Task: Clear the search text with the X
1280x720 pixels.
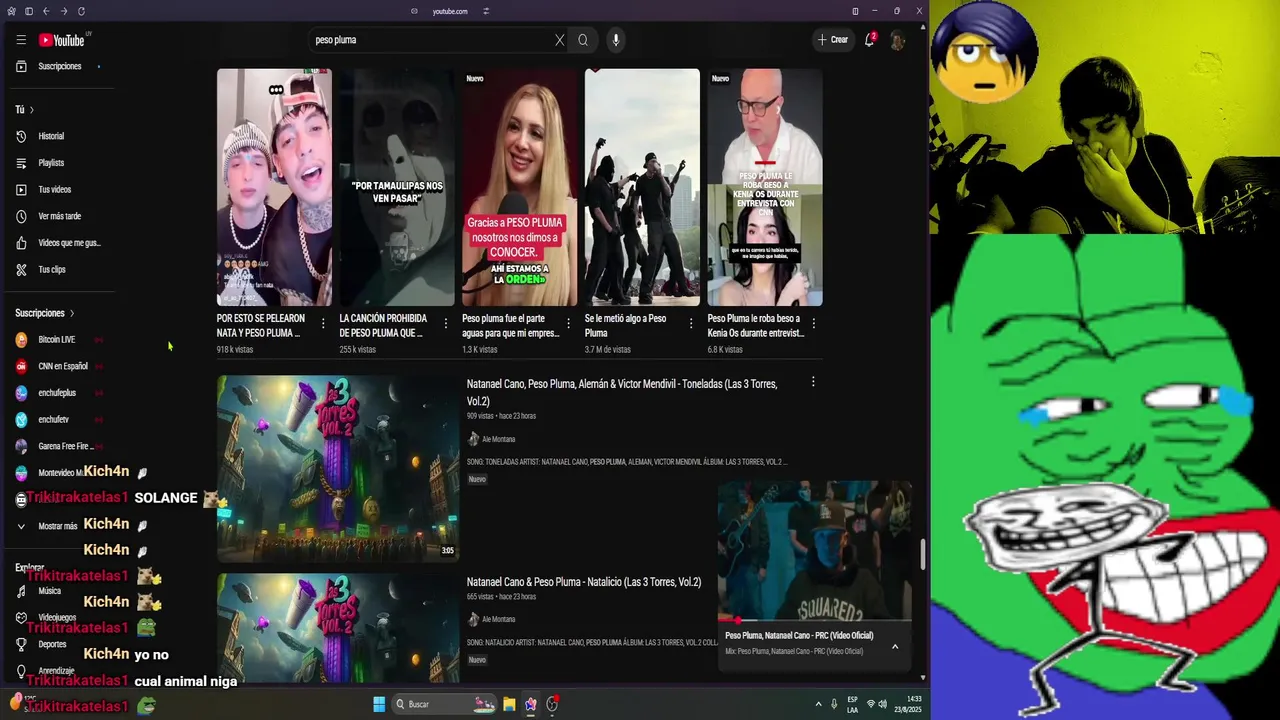Action: 560,40
